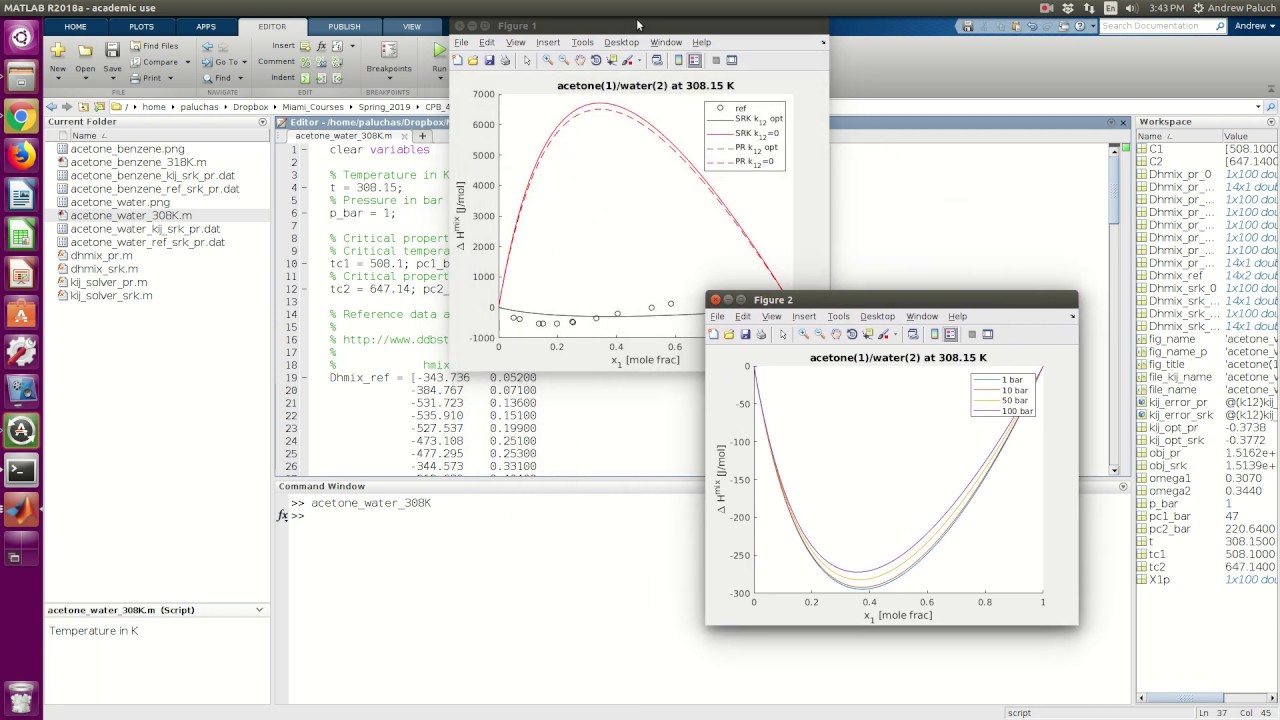Image resolution: width=1280 pixels, height=720 pixels.
Task: Insert function using the fx icon
Action: pyautogui.click(x=321, y=46)
